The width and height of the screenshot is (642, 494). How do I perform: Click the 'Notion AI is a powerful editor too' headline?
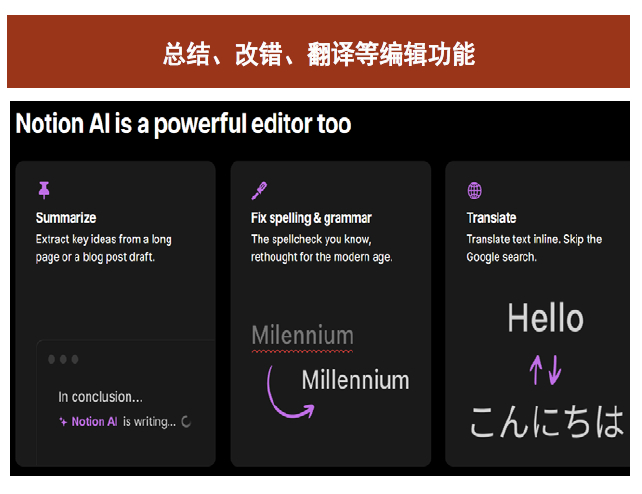point(183,124)
